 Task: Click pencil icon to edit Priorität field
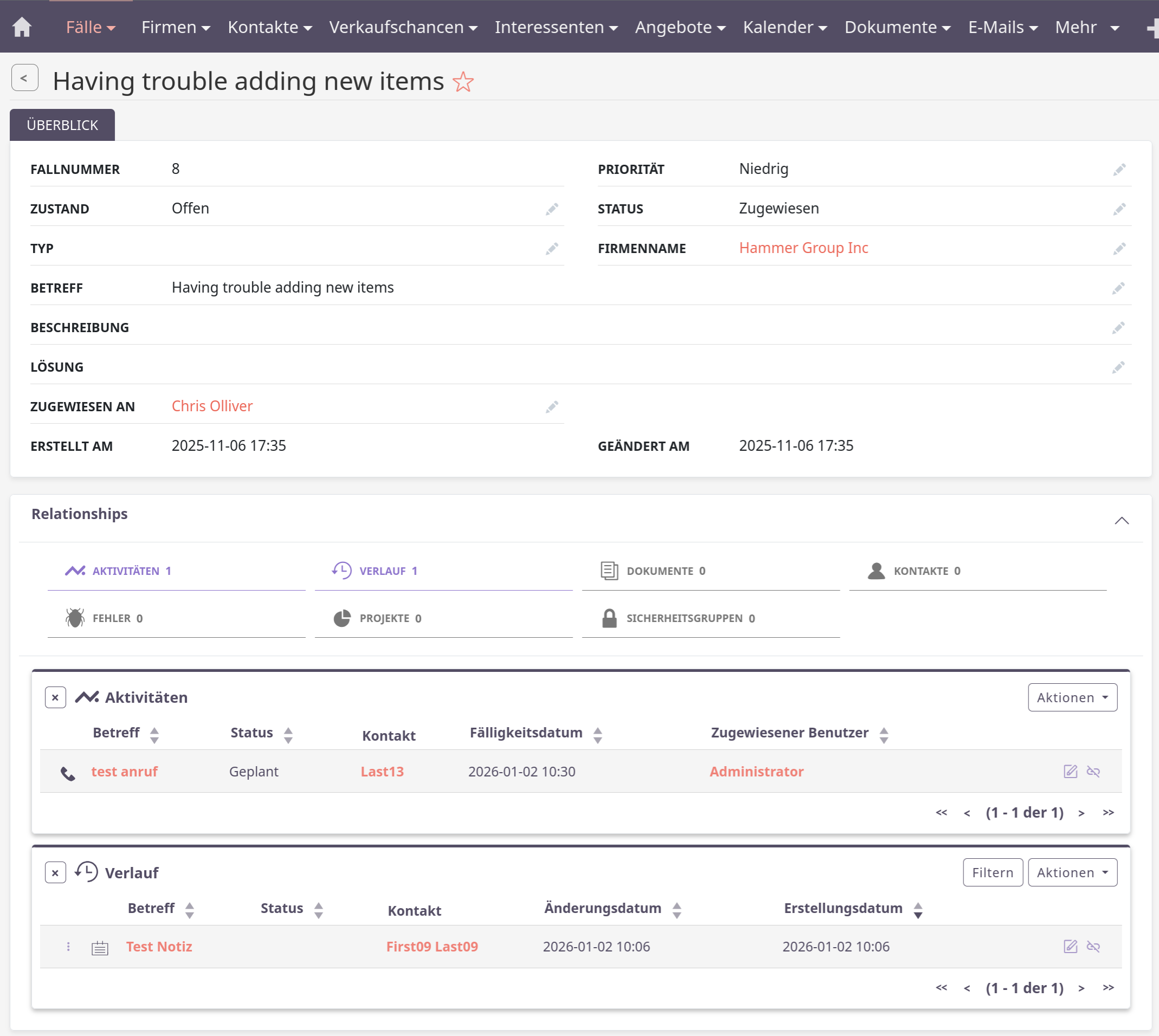click(x=1118, y=170)
